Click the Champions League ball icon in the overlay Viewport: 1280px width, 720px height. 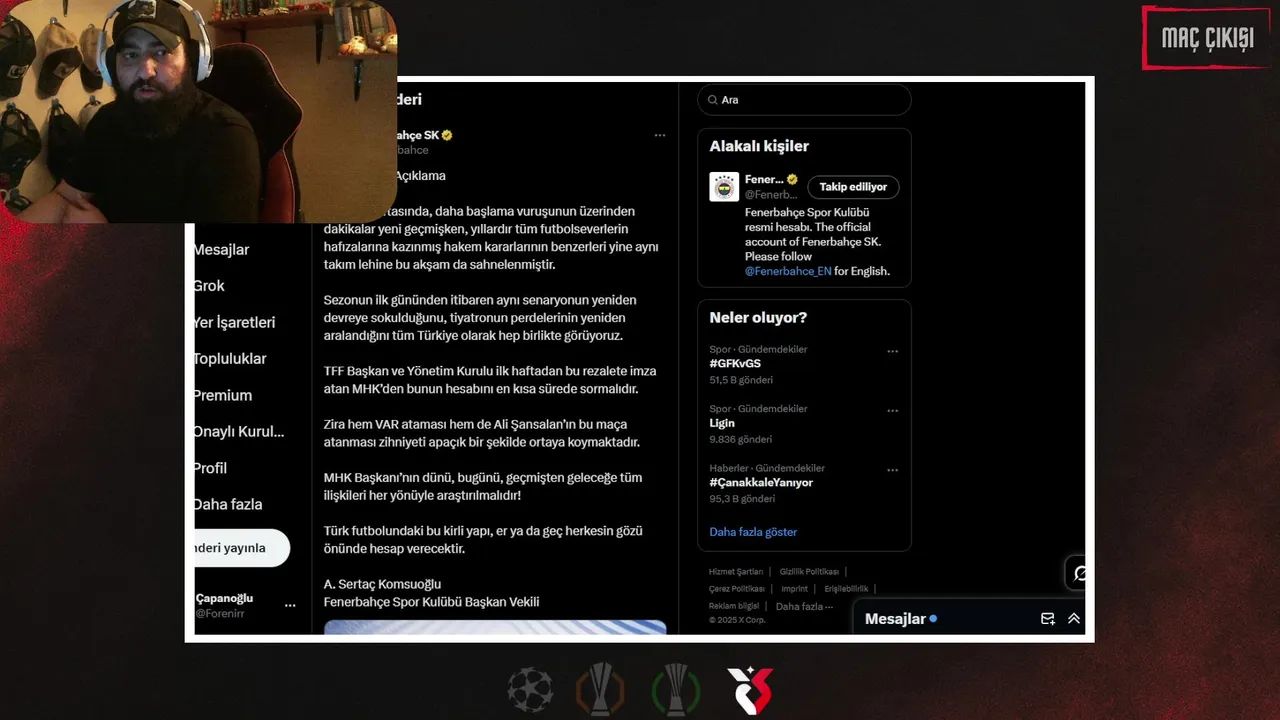pyautogui.click(x=530, y=690)
